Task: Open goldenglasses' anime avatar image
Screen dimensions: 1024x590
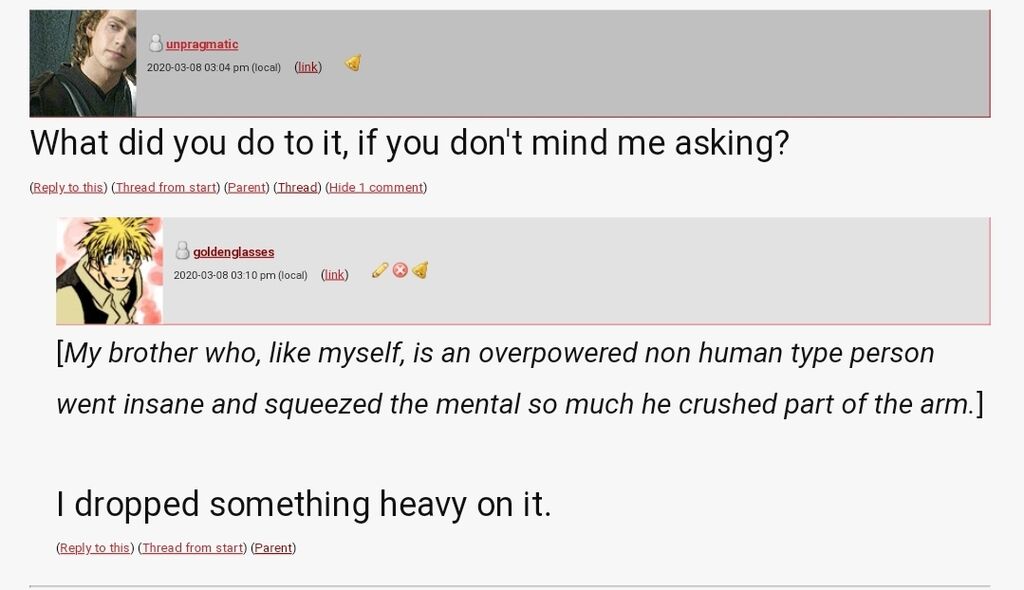Action: click(x=110, y=271)
